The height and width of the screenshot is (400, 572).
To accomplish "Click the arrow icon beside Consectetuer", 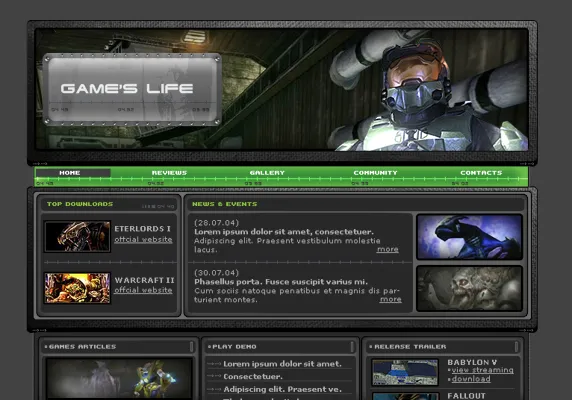I will (214, 377).
